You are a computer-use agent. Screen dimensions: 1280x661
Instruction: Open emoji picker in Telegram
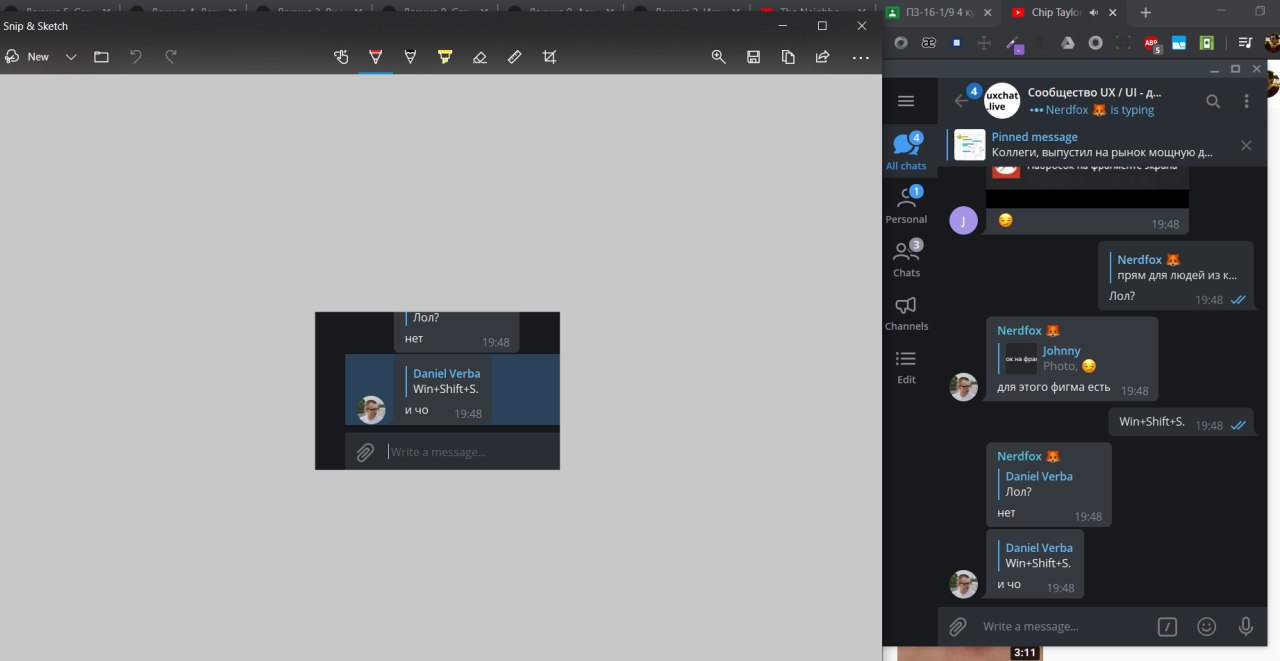1207,627
